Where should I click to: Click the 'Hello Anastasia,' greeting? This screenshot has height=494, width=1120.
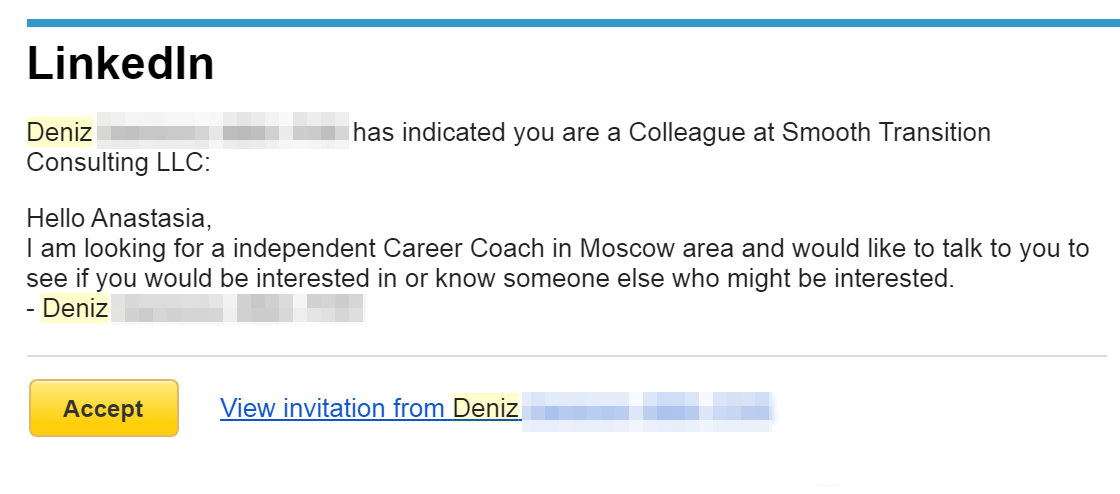pyautogui.click(x=119, y=218)
